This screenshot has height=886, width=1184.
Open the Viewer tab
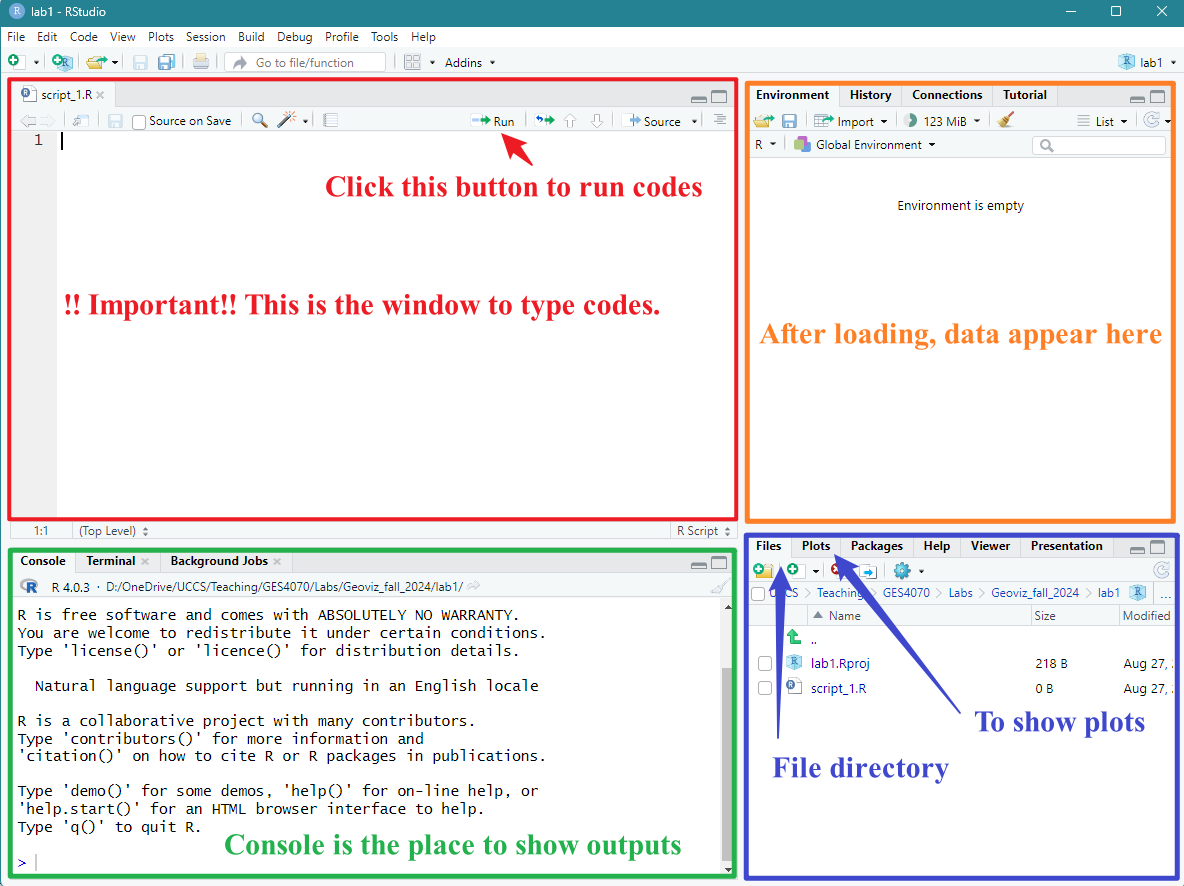coord(990,546)
